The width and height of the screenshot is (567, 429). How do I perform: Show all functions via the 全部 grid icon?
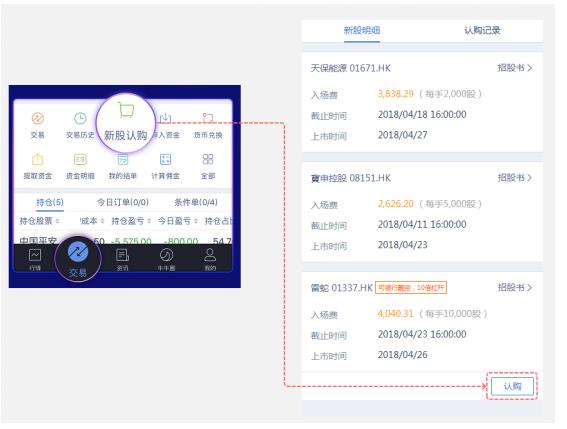click(208, 159)
